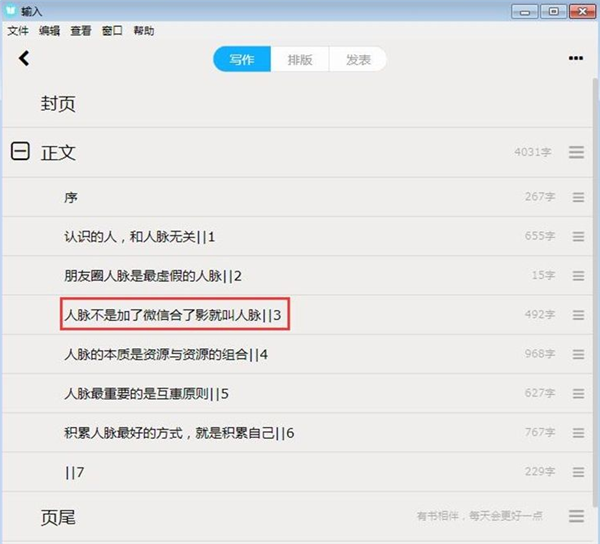Open chapter 人脉最重要的是互惠原则||5

click(x=146, y=394)
